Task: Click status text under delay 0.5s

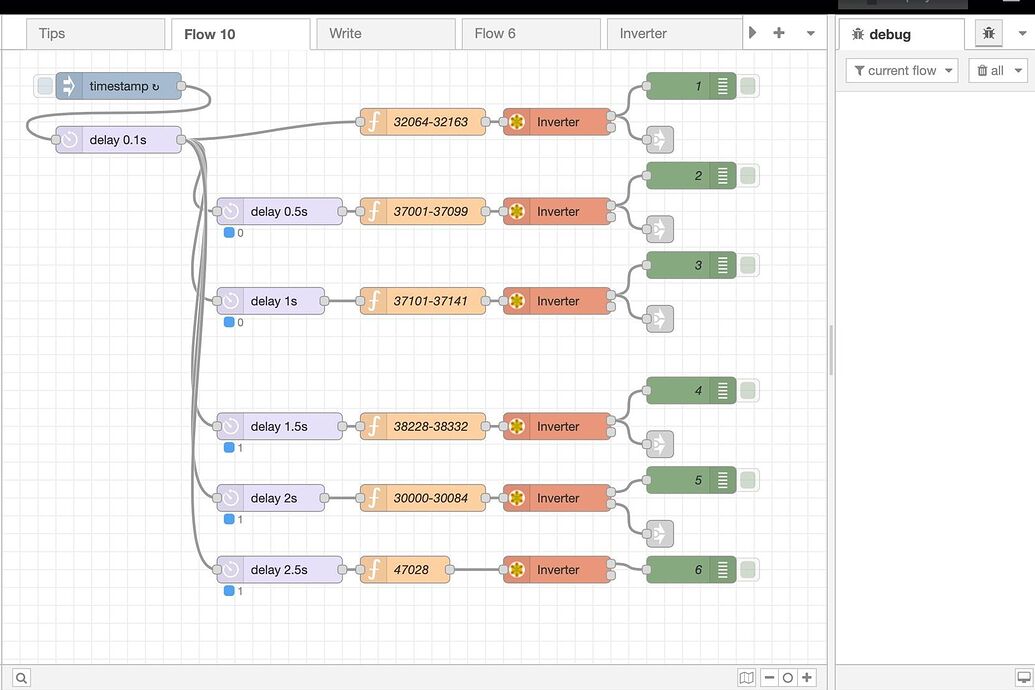Action: click(x=240, y=233)
